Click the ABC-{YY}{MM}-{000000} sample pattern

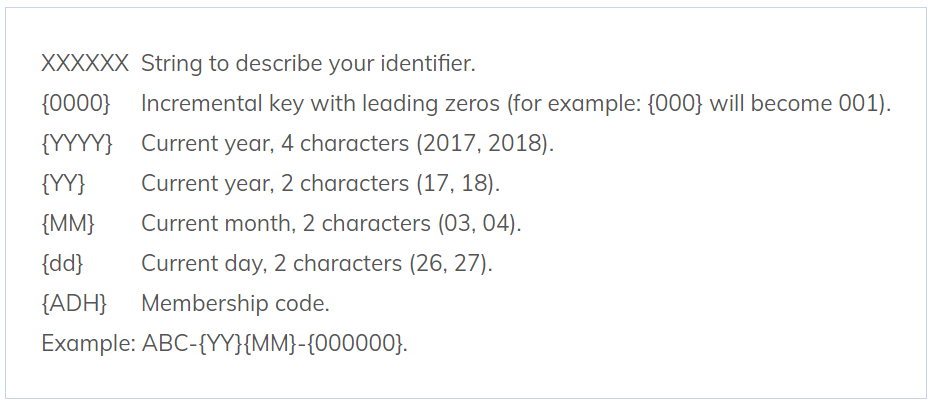click(x=275, y=344)
